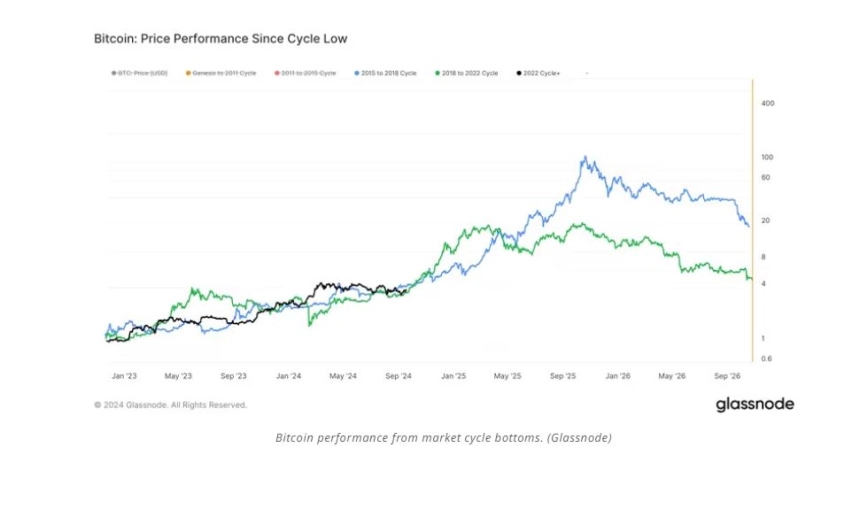Screen dimensions: 860x509
Task: Click the chart caption below the image
Action: coord(444,438)
